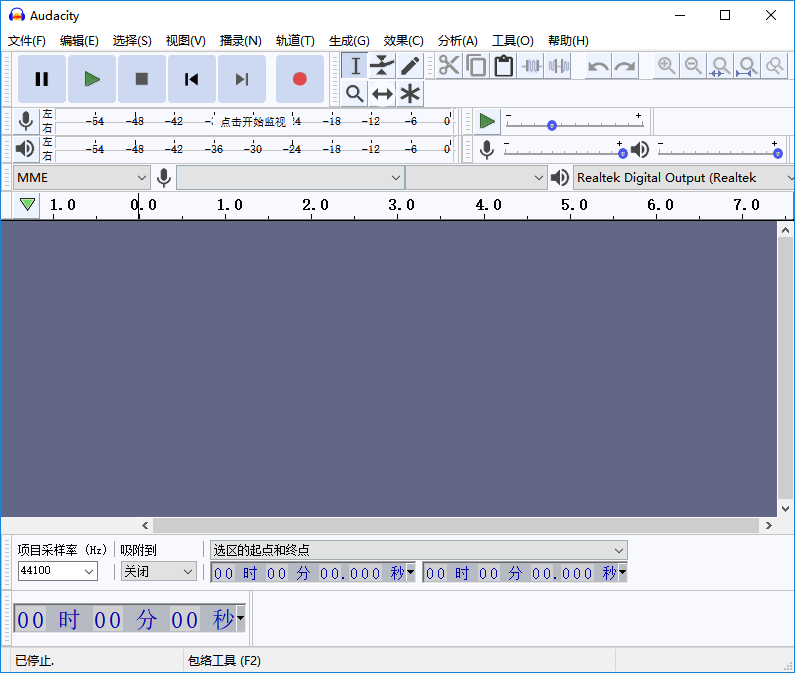
Task: Click the horizontal scrollbar right arrow
Action: (769, 525)
